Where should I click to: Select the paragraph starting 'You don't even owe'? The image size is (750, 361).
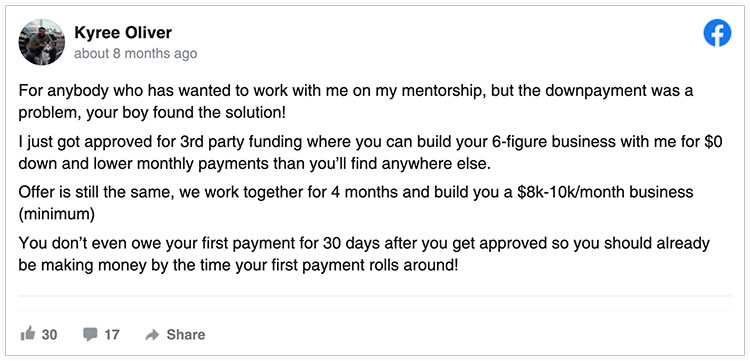click(364, 254)
